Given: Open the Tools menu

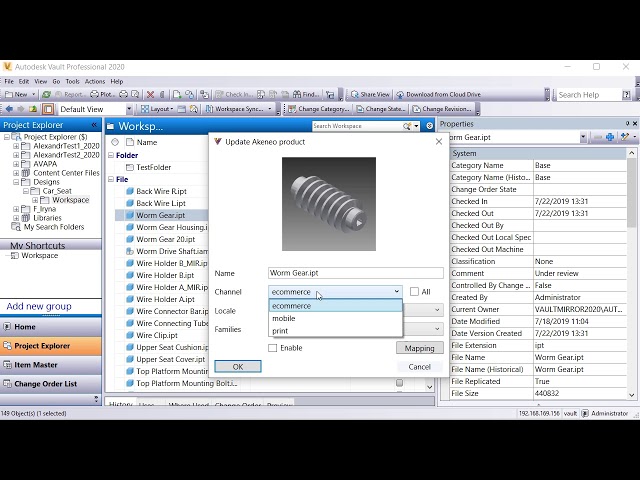Looking at the screenshot, I should click(73, 81).
